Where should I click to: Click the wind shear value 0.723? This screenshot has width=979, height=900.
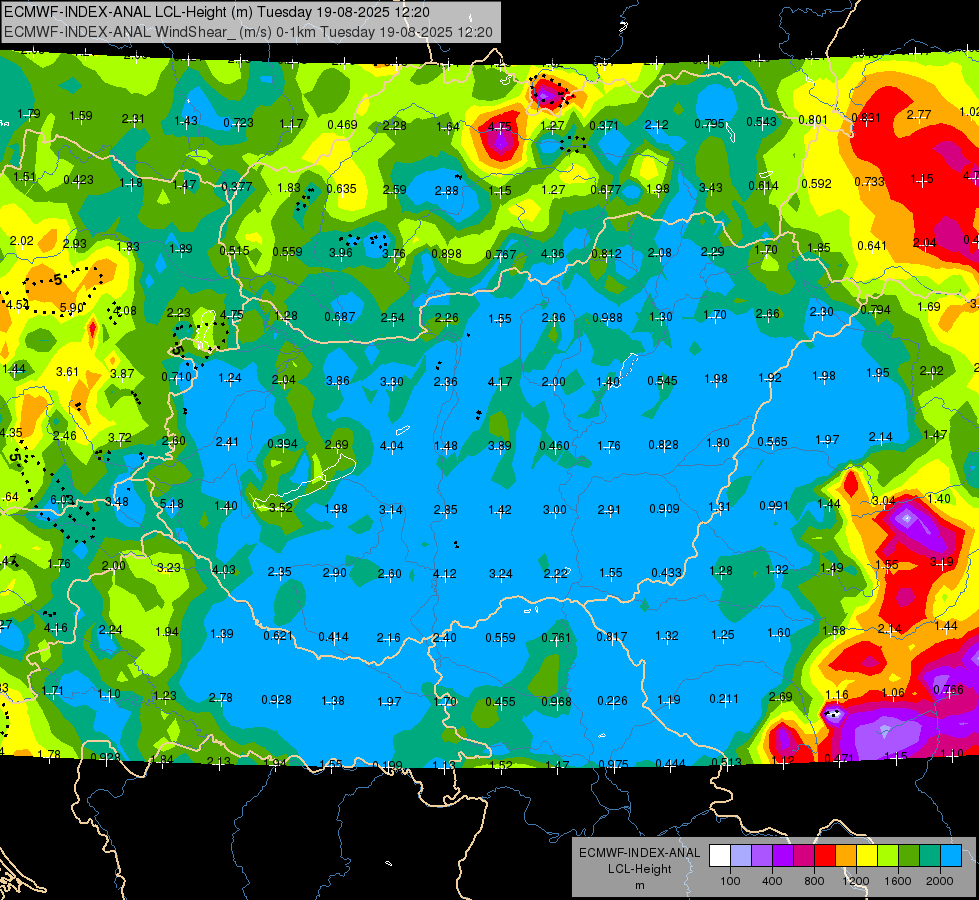point(239,122)
